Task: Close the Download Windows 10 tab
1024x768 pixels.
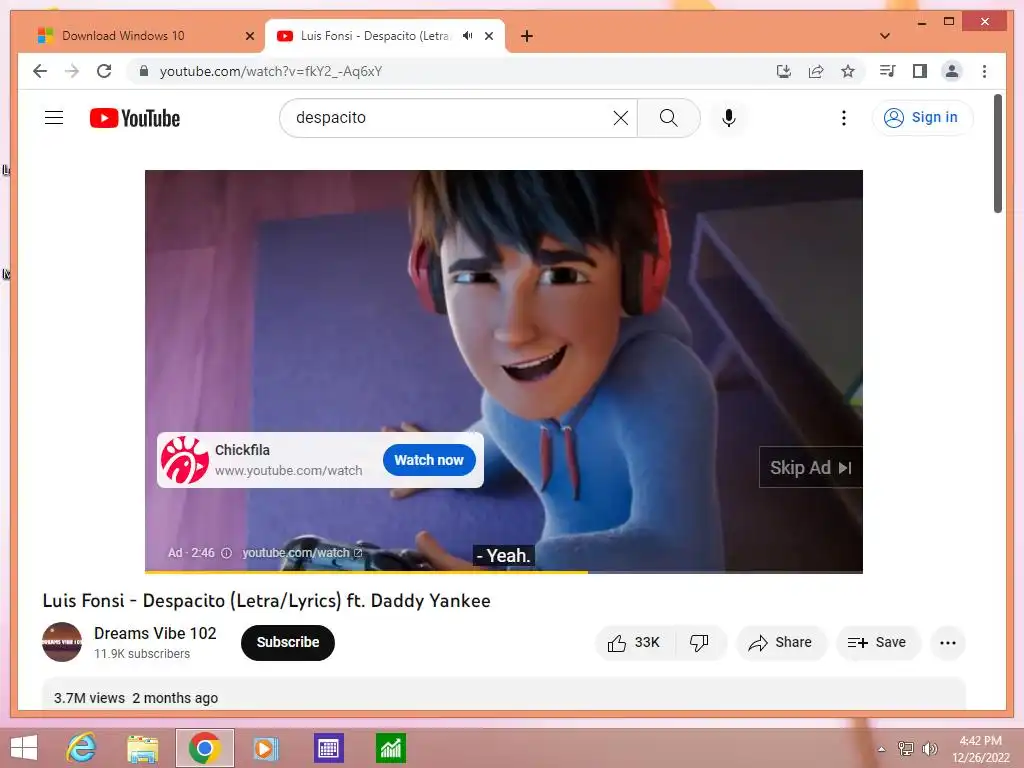Action: [x=249, y=36]
